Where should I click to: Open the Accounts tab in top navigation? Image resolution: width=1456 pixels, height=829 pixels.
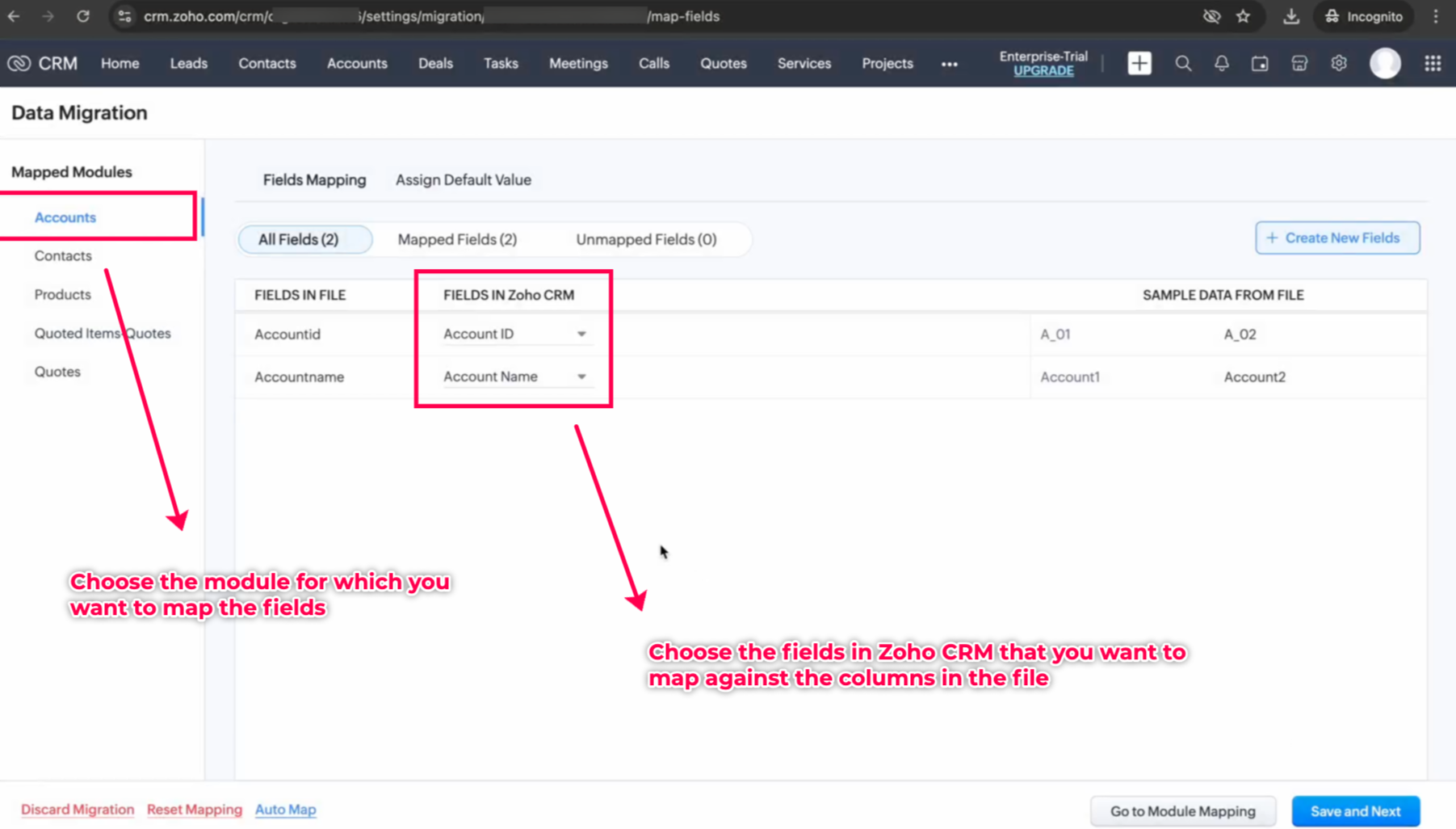click(x=357, y=63)
